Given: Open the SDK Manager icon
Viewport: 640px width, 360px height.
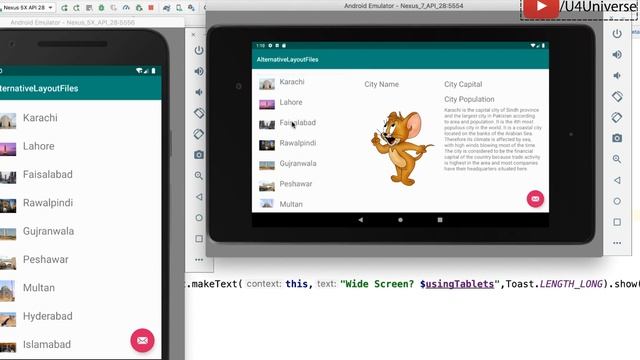Looking at the screenshot, I should click(191, 8).
